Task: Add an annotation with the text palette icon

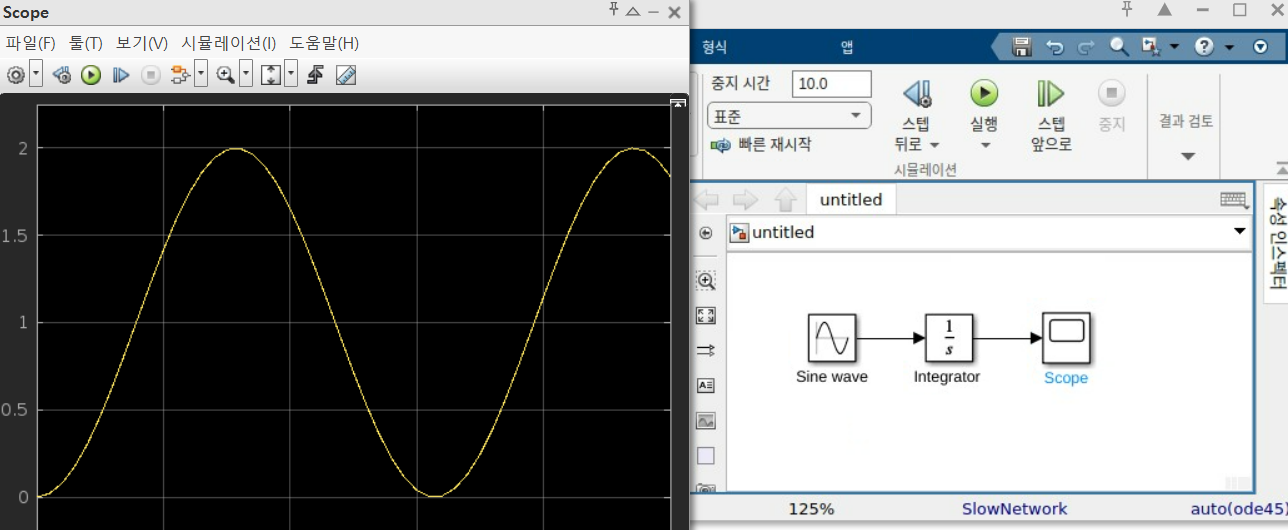Action: coord(706,385)
